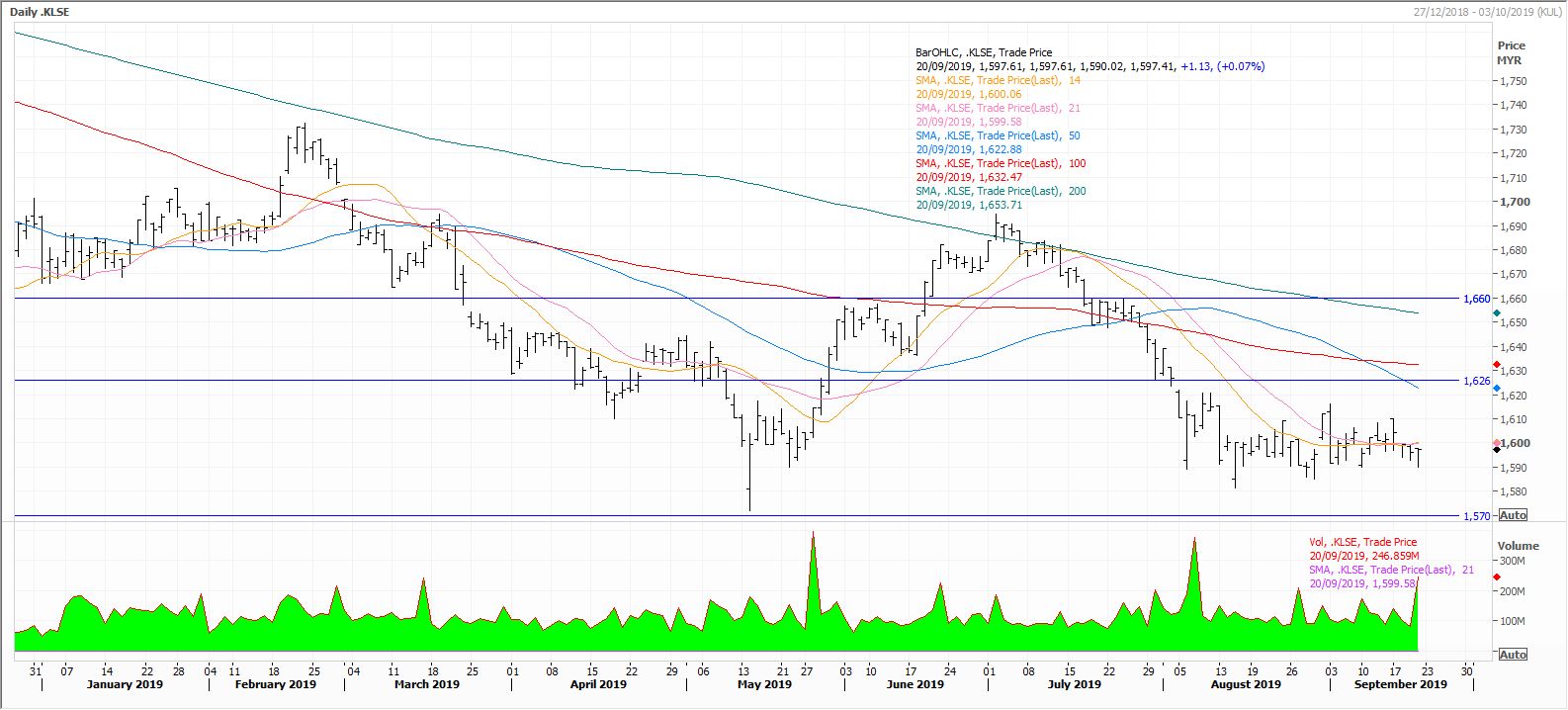Image resolution: width=1568 pixels, height=710 pixels.
Task: Click the Daily .KLSE chart title
Action: [x=40, y=12]
